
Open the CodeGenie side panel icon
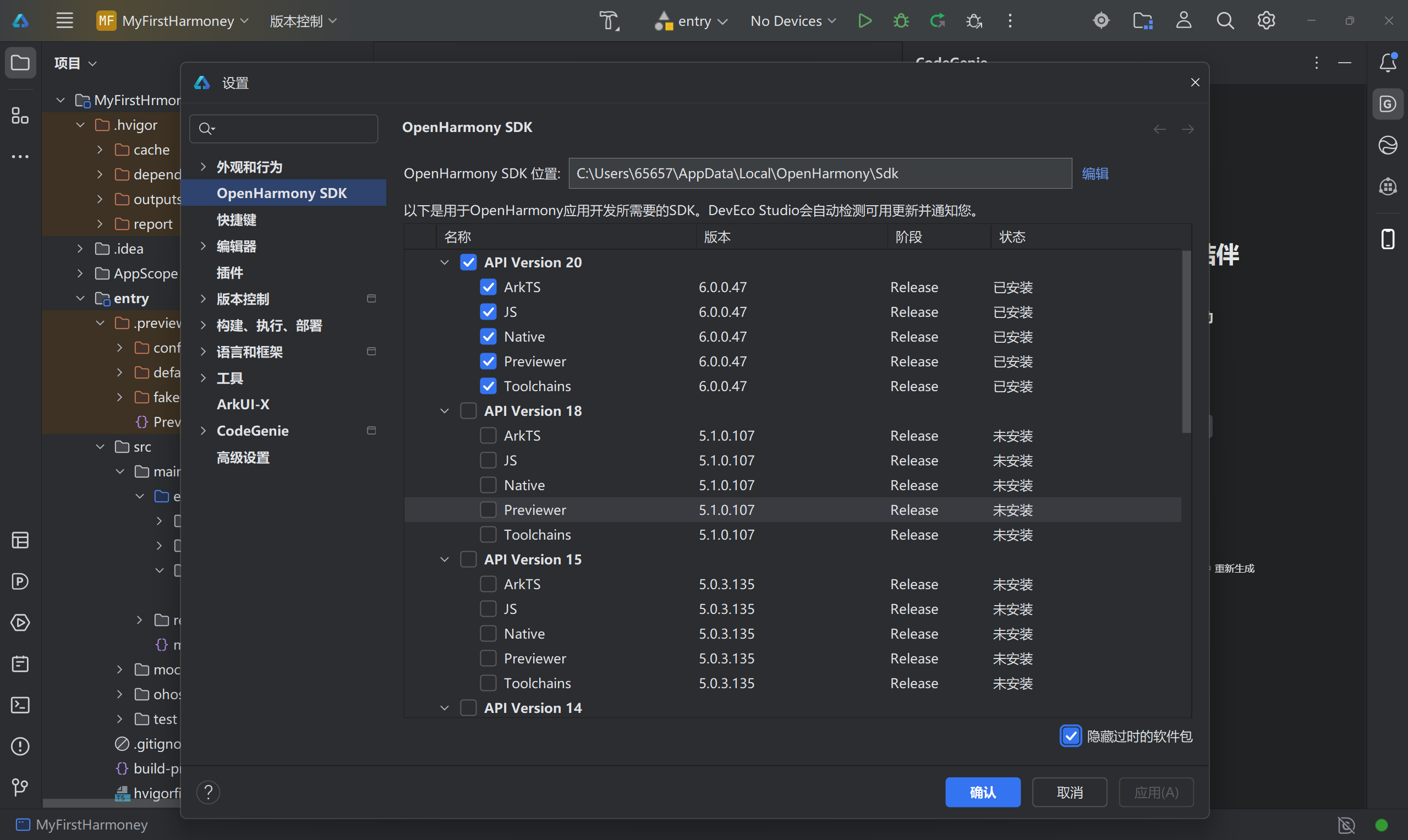click(1387, 104)
